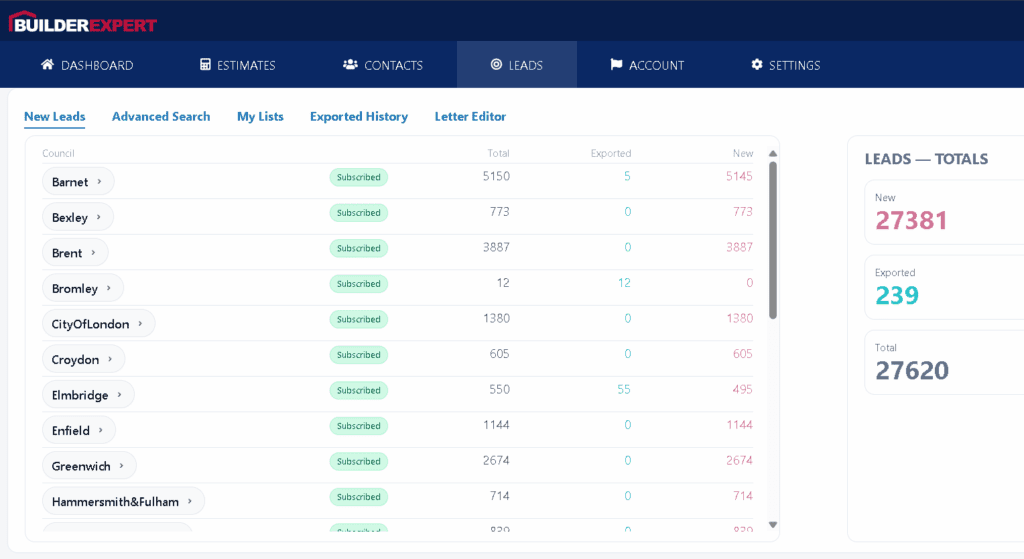The width and height of the screenshot is (1024, 559).
Task: Click the Contacts people icon
Action: pos(350,65)
